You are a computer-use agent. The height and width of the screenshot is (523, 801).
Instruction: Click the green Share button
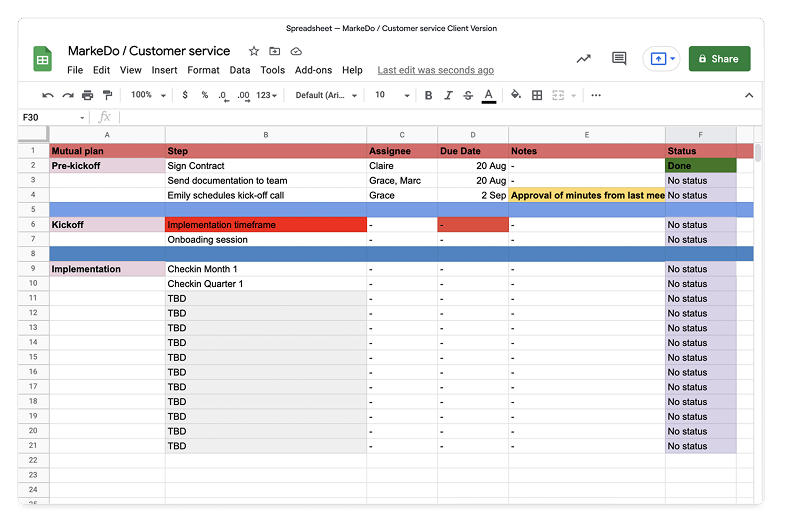pyautogui.click(x=719, y=59)
